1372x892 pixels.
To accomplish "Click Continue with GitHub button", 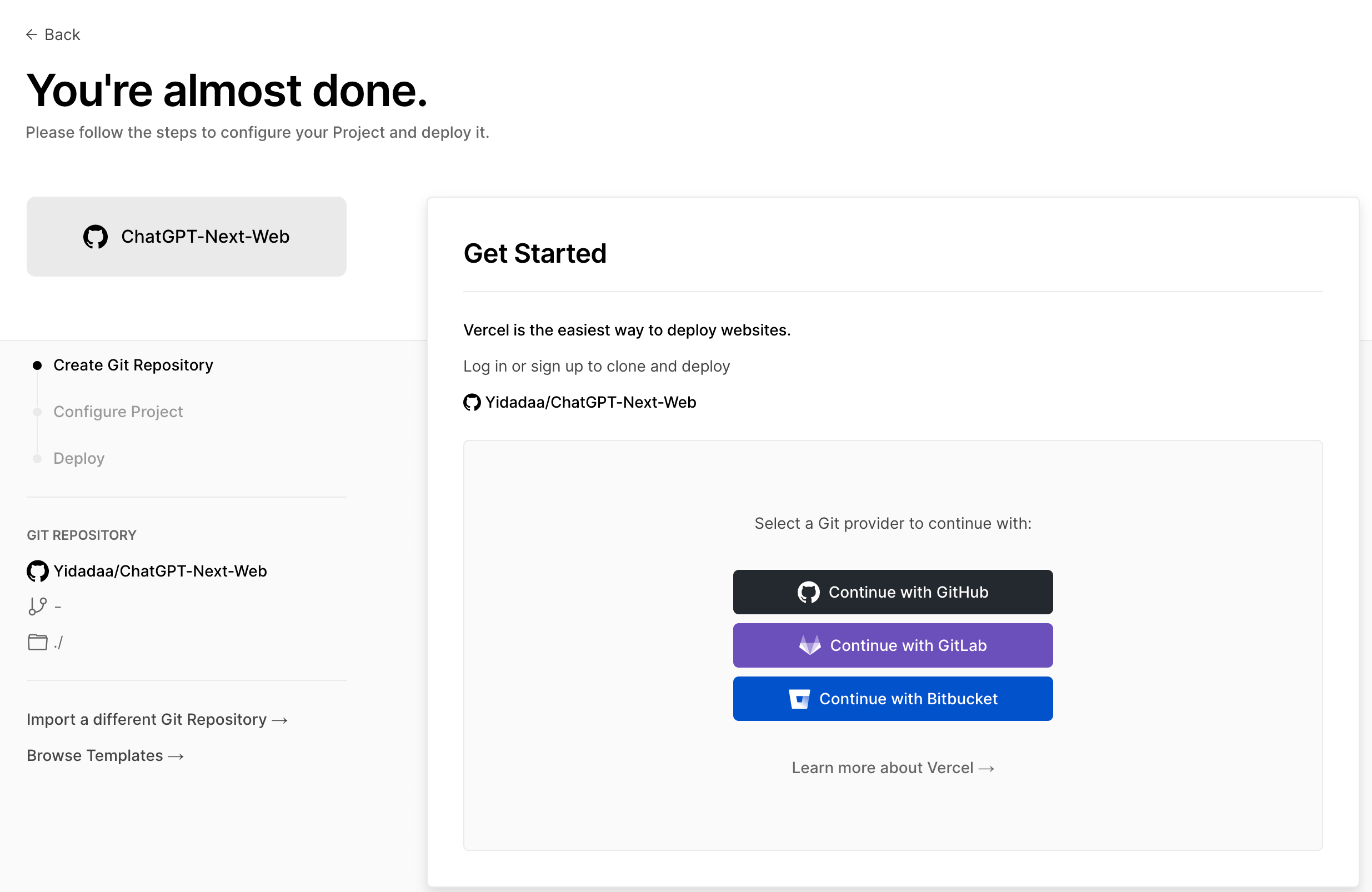I will click(x=892, y=592).
